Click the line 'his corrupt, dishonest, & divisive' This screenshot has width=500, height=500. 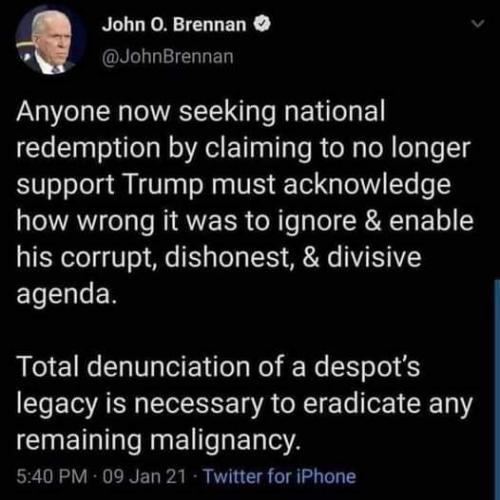[219, 258]
